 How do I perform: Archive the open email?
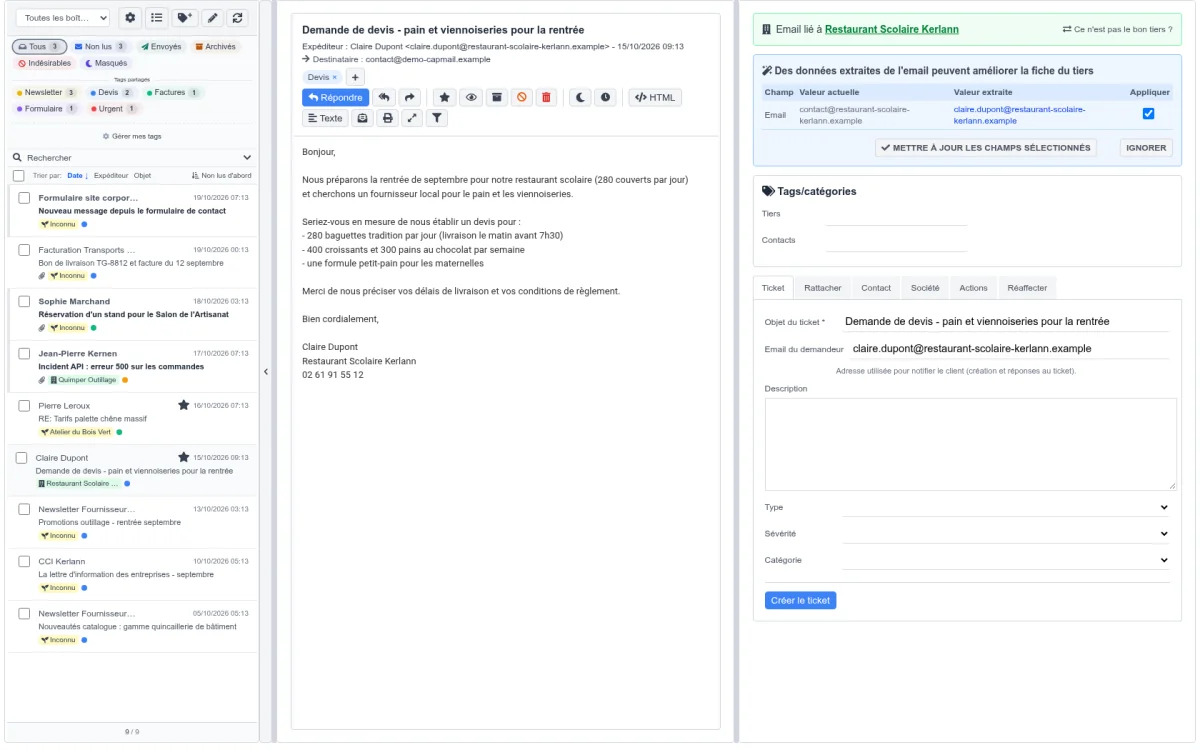click(496, 97)
